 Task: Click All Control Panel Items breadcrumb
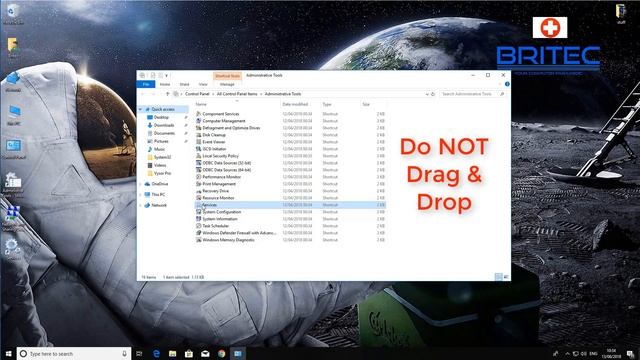pos(237,94)
